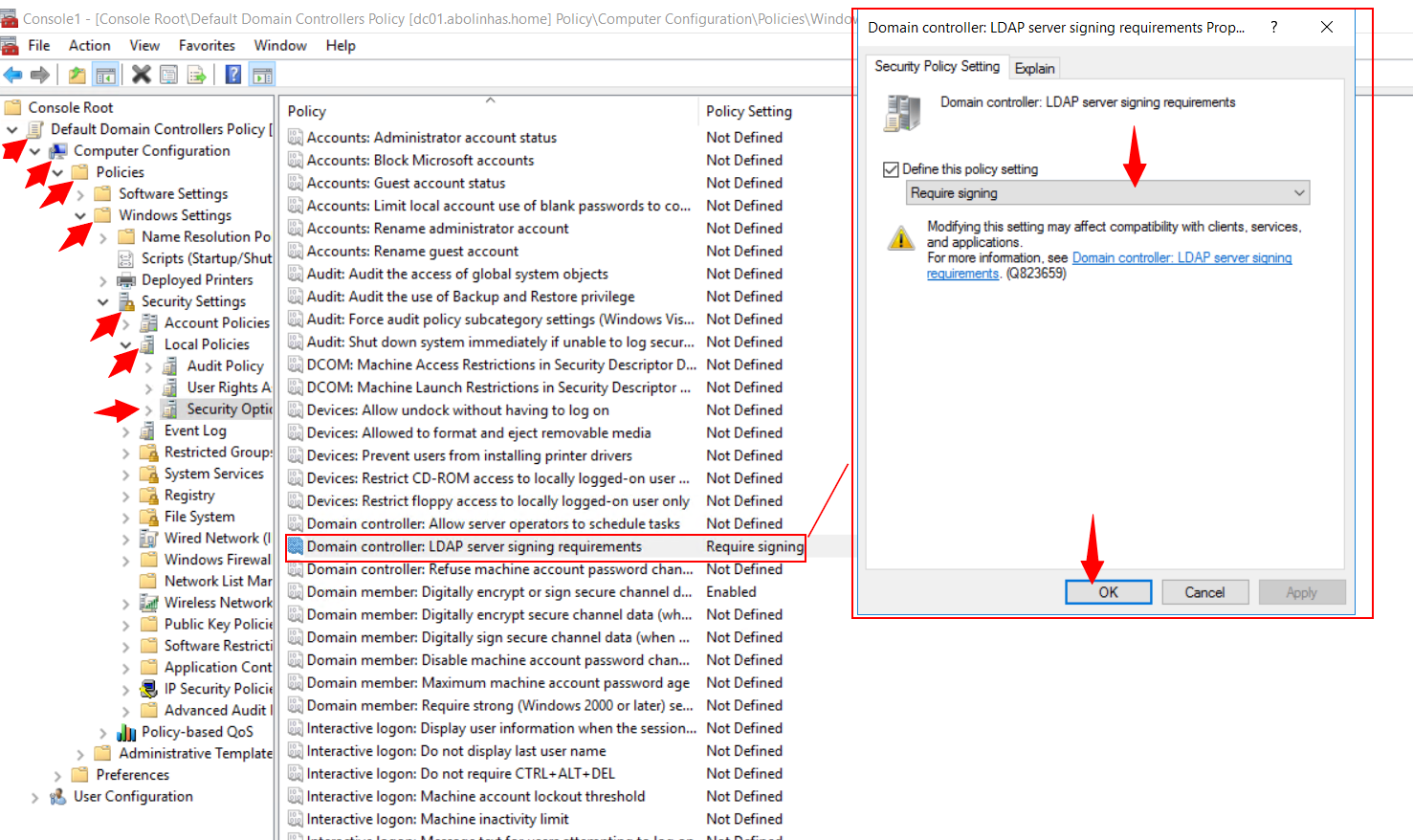Click the Export List toolbar icon

click(x=196, y=75)
